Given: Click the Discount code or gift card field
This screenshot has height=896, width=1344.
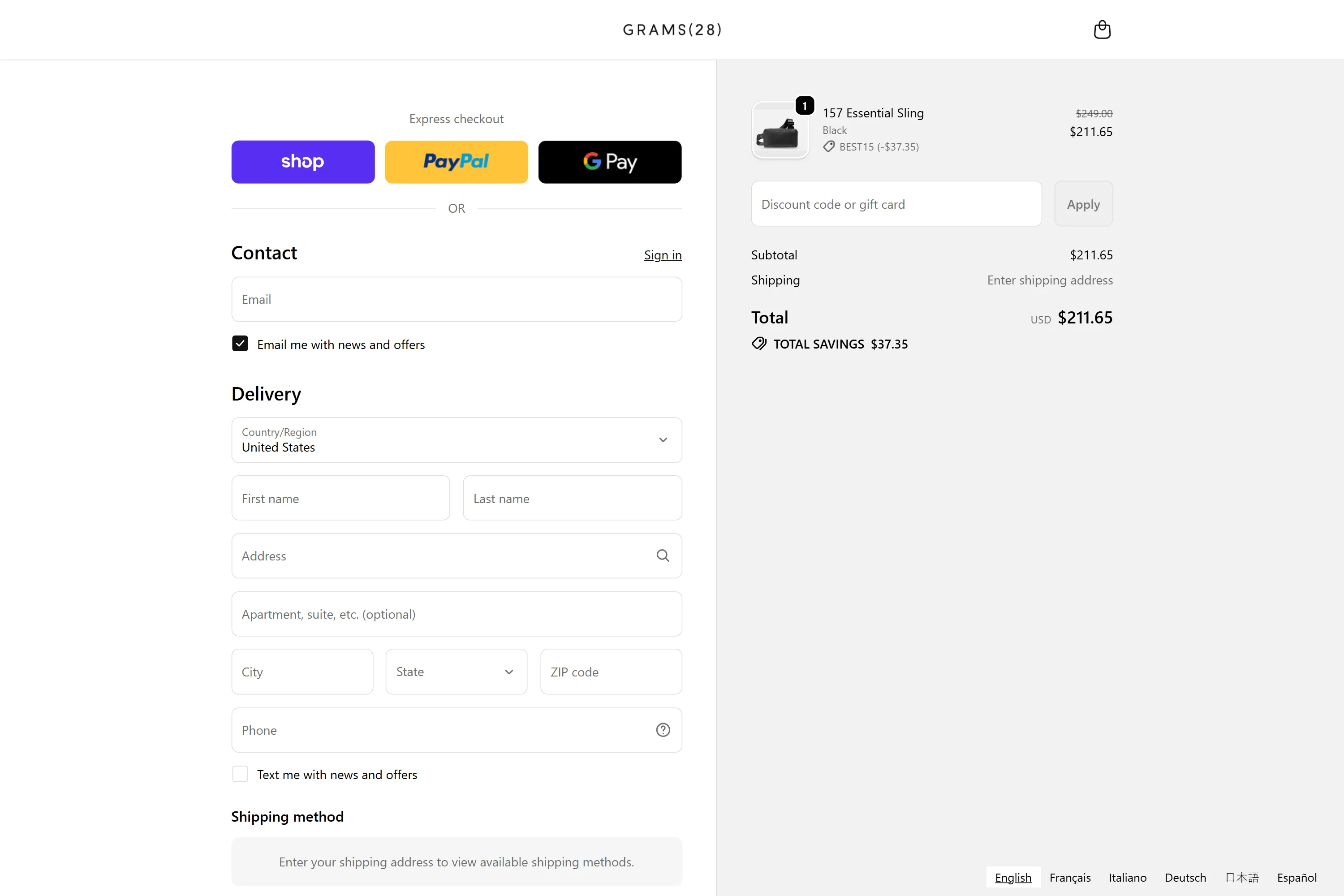Looking at the screenshot, I should (896, 204).
